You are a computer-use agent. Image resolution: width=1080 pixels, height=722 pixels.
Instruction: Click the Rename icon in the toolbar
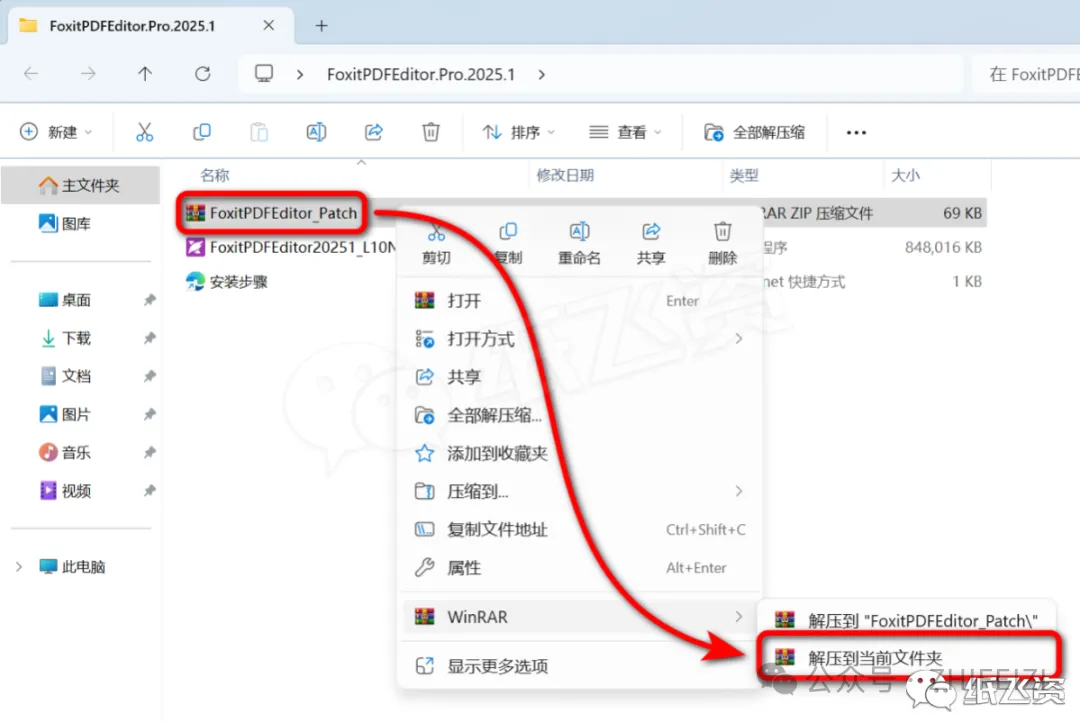[316, 132]
